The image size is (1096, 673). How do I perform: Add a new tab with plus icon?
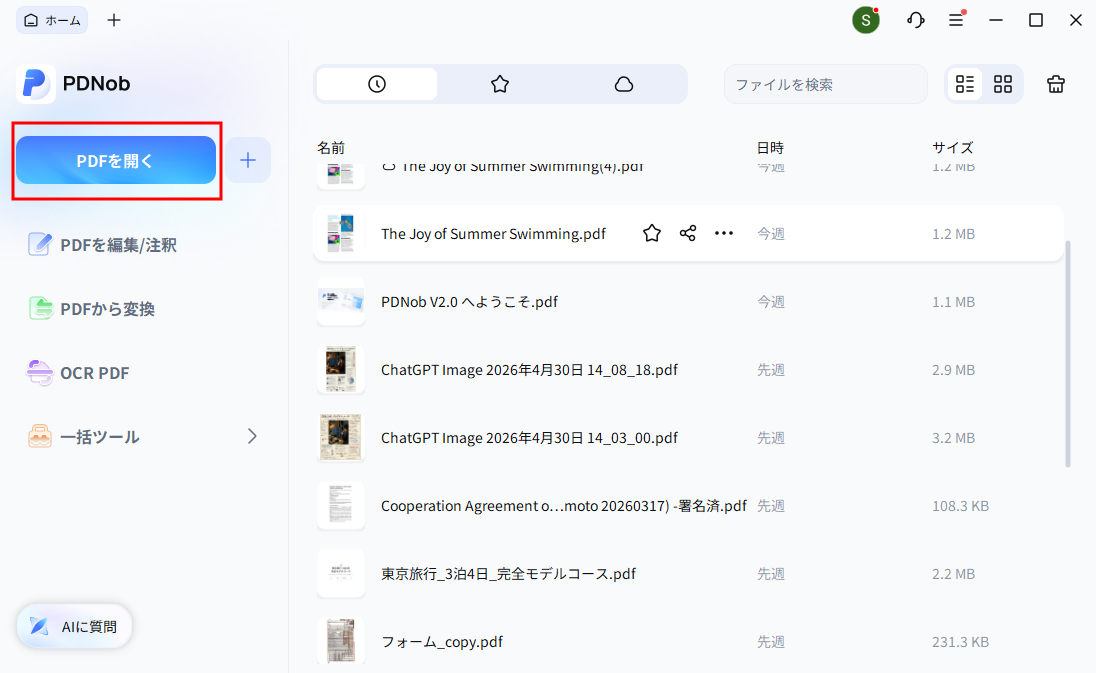[114, 20]
